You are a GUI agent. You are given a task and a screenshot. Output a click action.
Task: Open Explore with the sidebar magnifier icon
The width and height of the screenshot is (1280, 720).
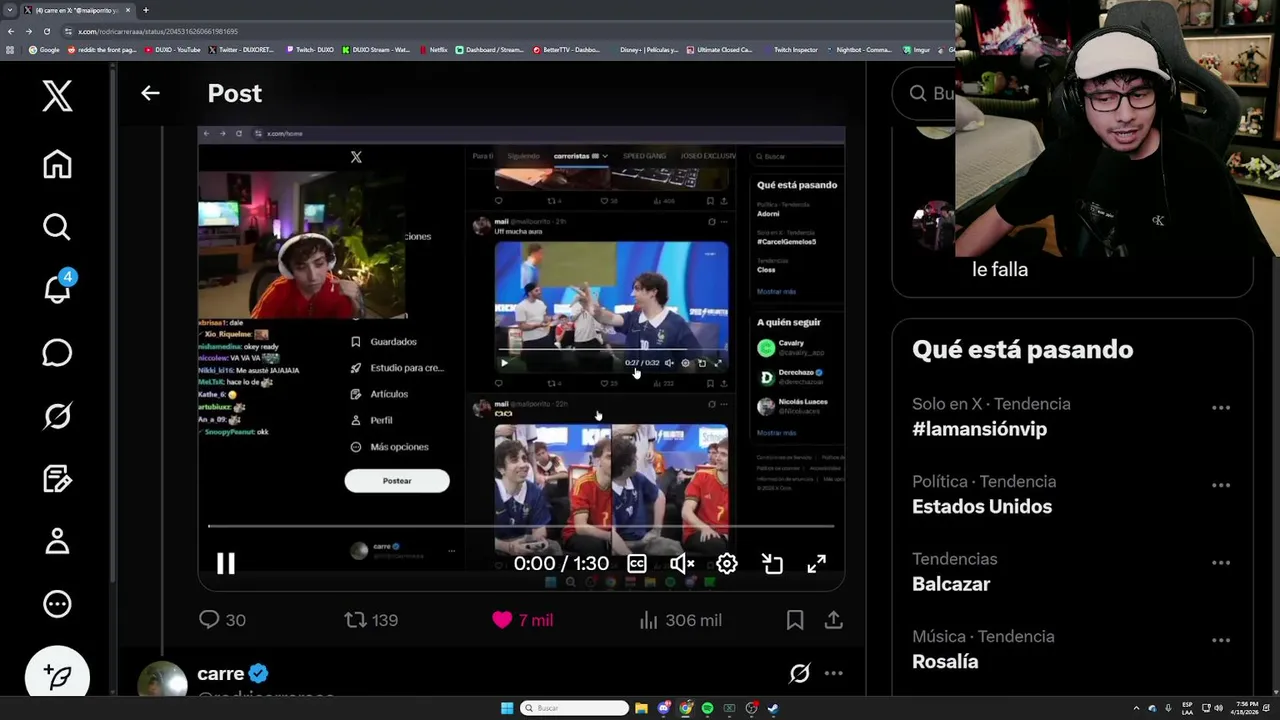pos(57,227)
